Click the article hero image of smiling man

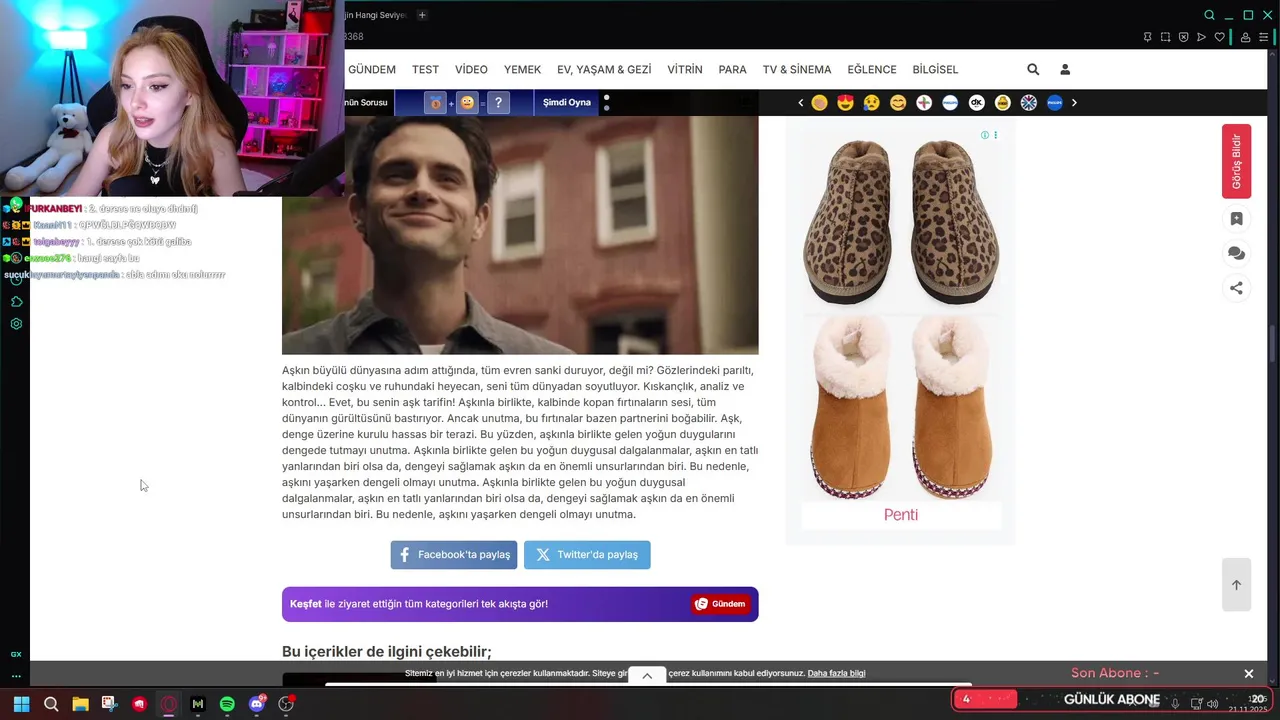pyautogui.click(x=520, y=235)
